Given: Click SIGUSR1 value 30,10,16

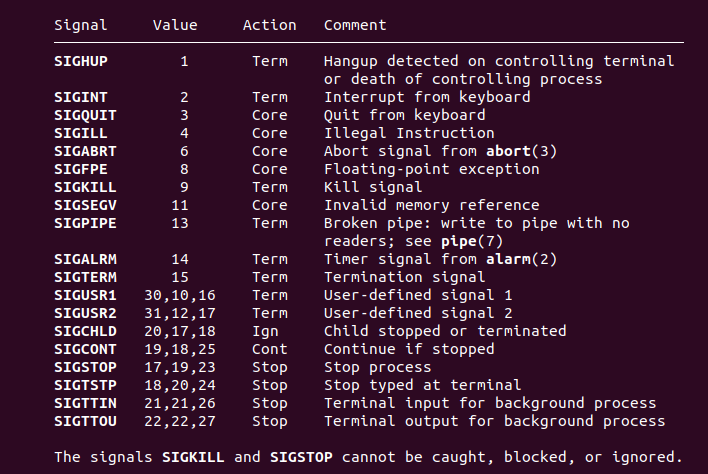Looking at the screenshot, I should pyautogui.click(x=180, y=295).
